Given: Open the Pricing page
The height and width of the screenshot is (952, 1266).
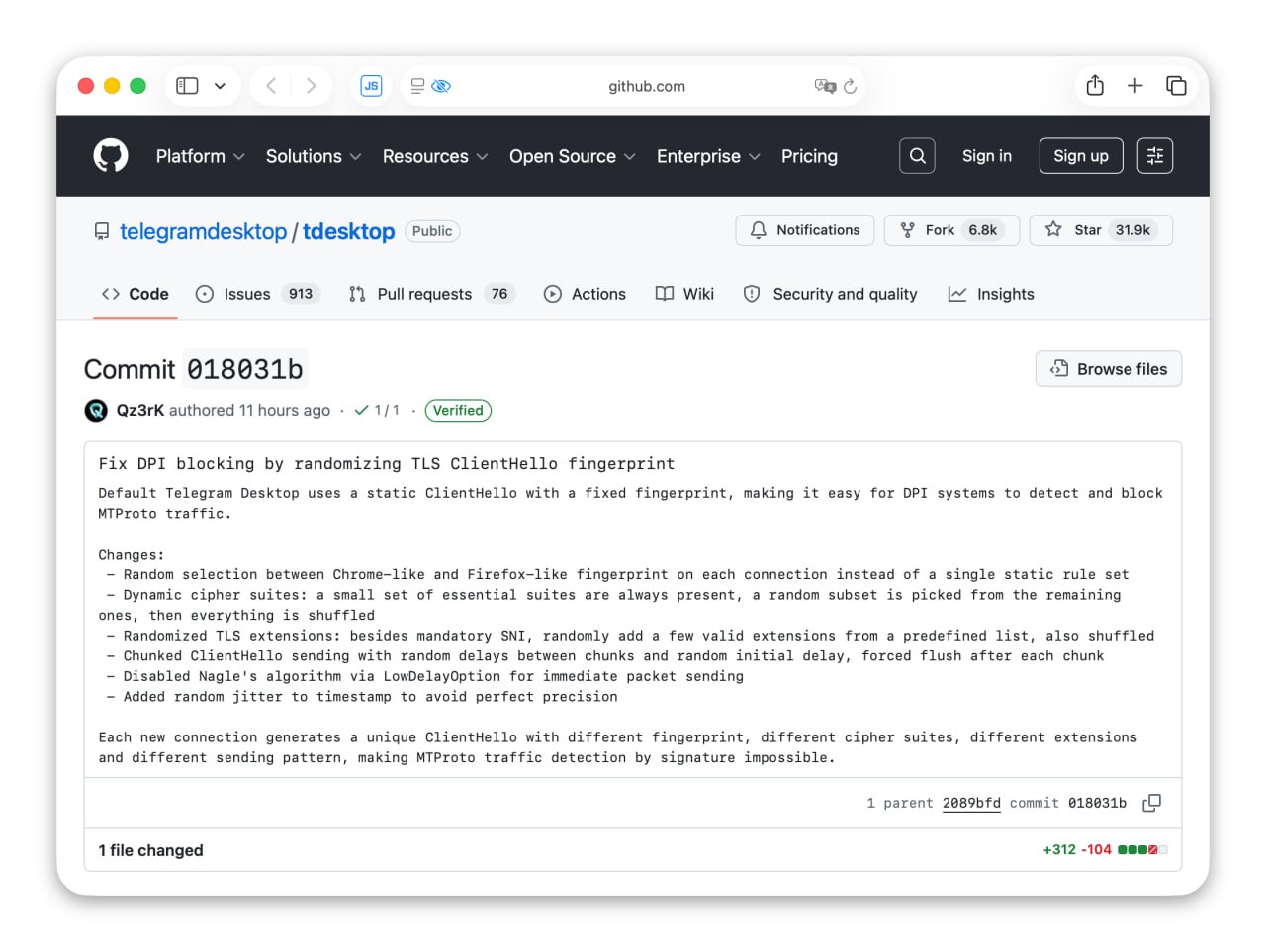Looking at the screenshot, I should pyautogui.click(x=809, y=156).
